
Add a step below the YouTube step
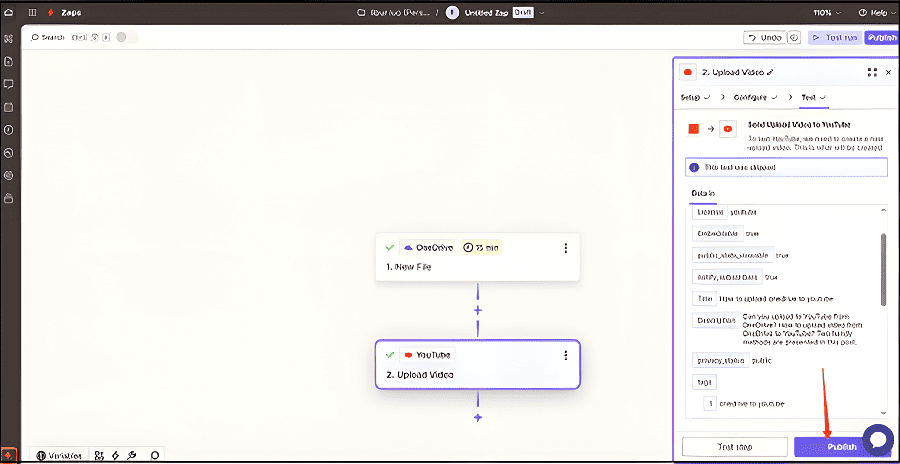click(478, 417)
